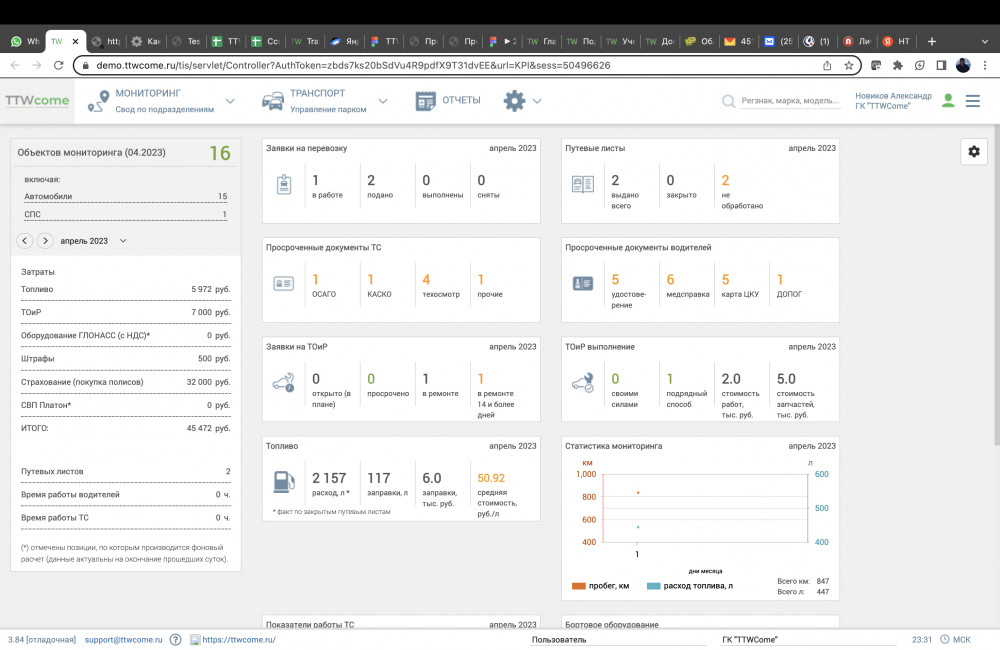Click the Автомобили row link
This screenshot has width=1000, height=650.
point(48,197)
